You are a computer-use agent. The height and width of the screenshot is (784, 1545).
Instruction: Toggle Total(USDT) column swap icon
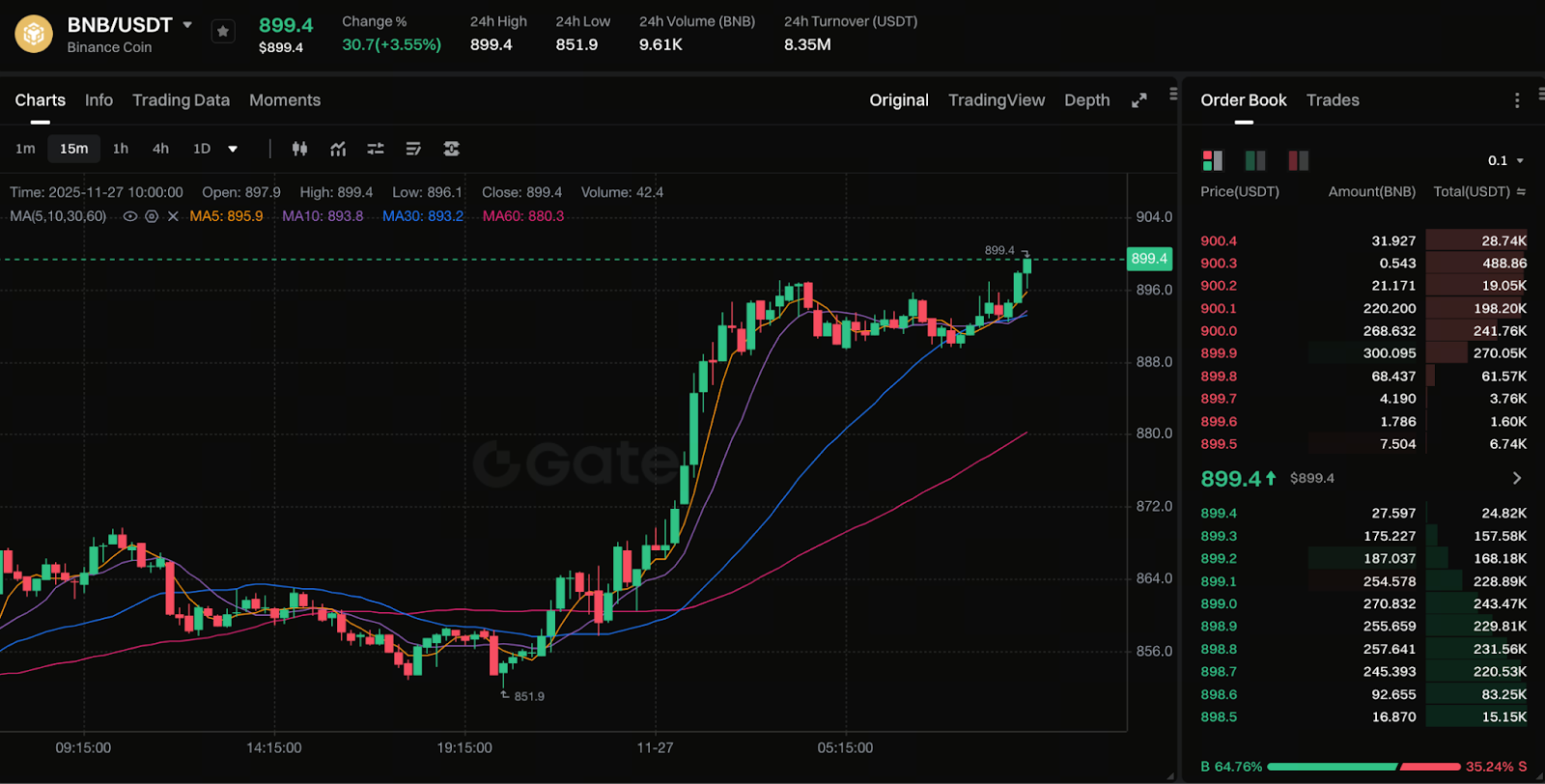coord(1521,192)
